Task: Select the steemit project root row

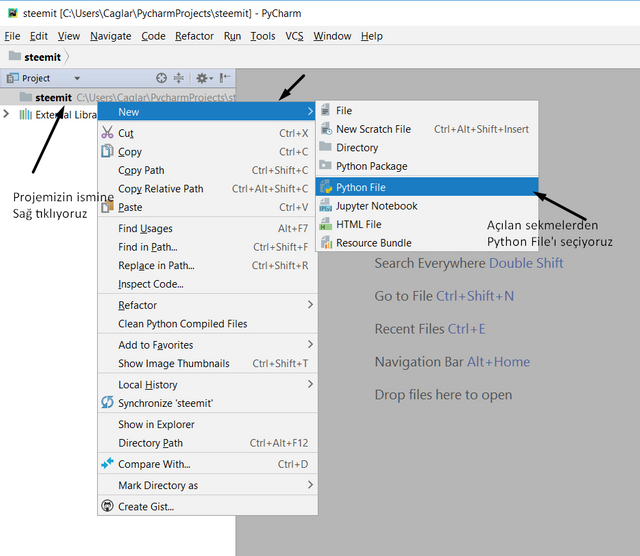Action: pos(118,97)
